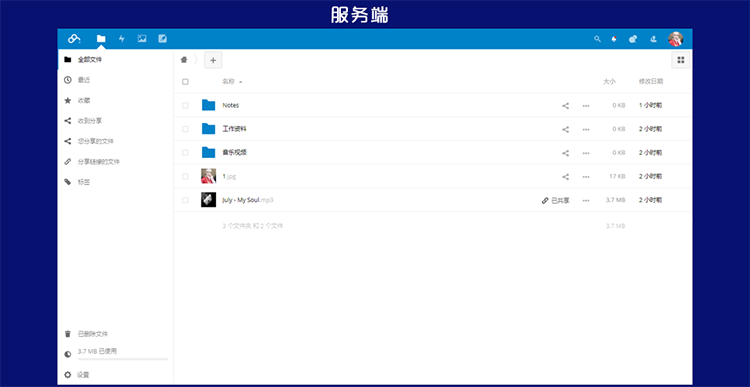Click the 1.jpg thumbnail preview
The width and height of the screenshot is (750, 387).
[x=209, y=176]
